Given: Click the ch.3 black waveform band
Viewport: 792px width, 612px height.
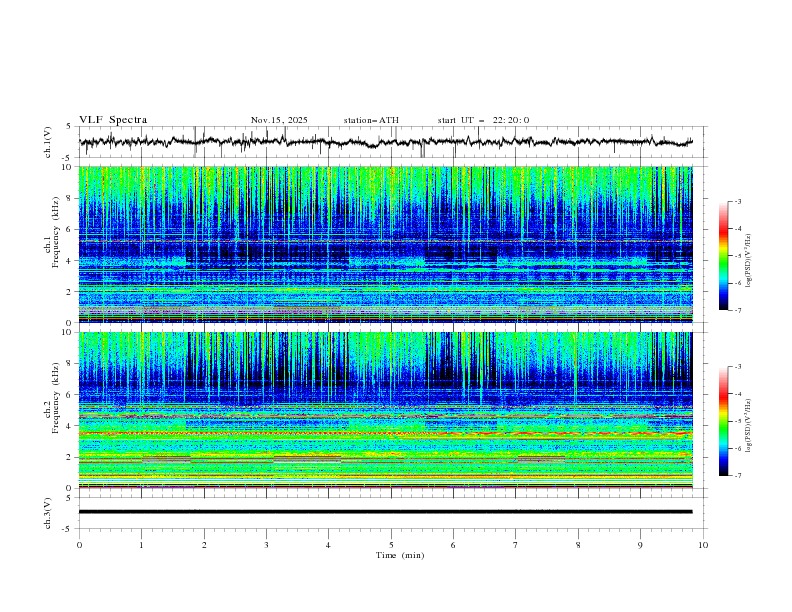Looking at the screenshot, I should click(x=385, y=512).
